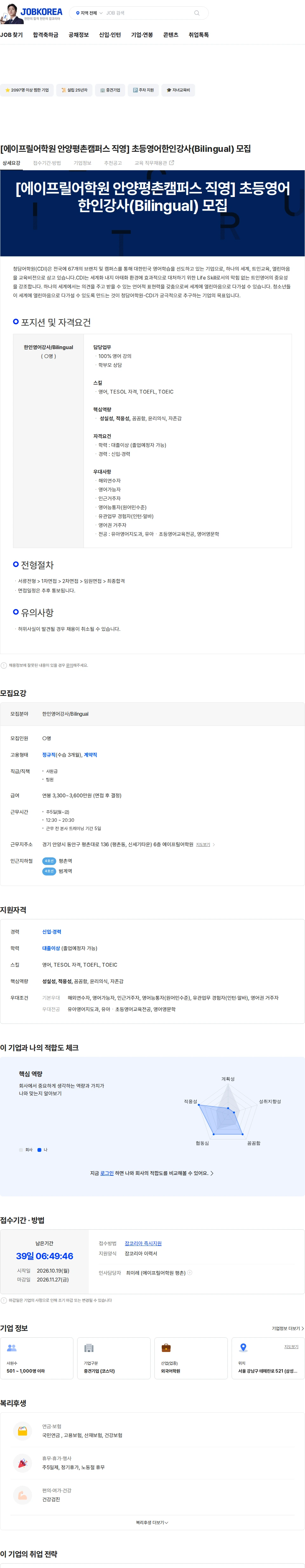
Task: Open the 신입·인턴 menu
Action: tap(110, 35)
